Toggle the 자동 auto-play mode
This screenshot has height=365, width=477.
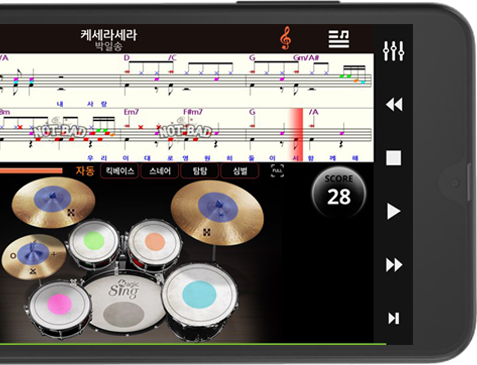(x=85, y=171)
